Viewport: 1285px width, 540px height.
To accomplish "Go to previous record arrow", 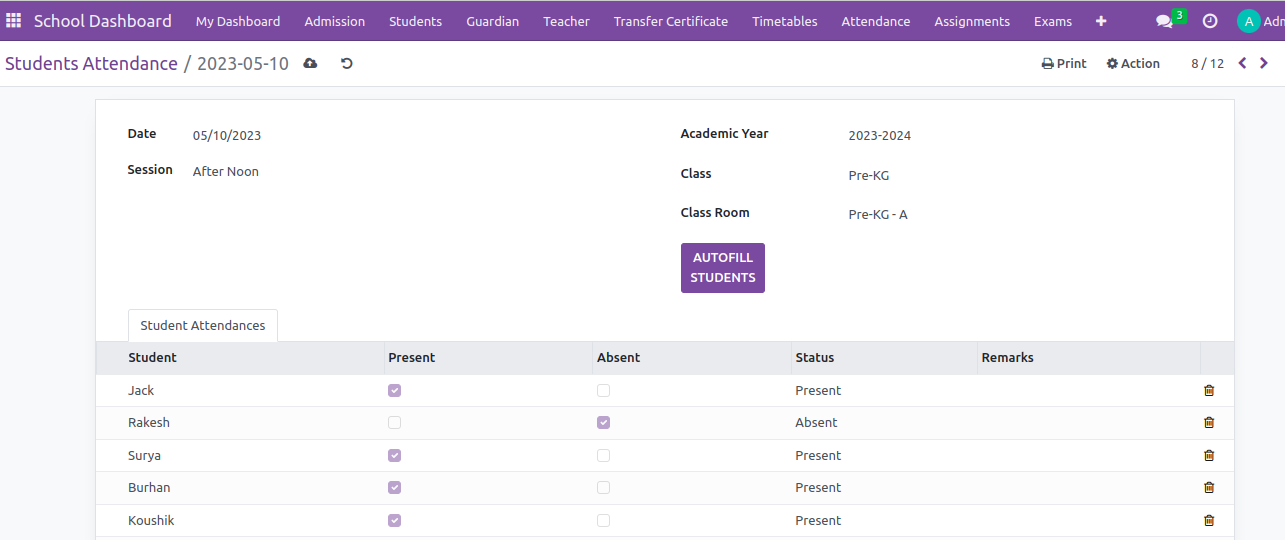I will [x=1242, y=63].
